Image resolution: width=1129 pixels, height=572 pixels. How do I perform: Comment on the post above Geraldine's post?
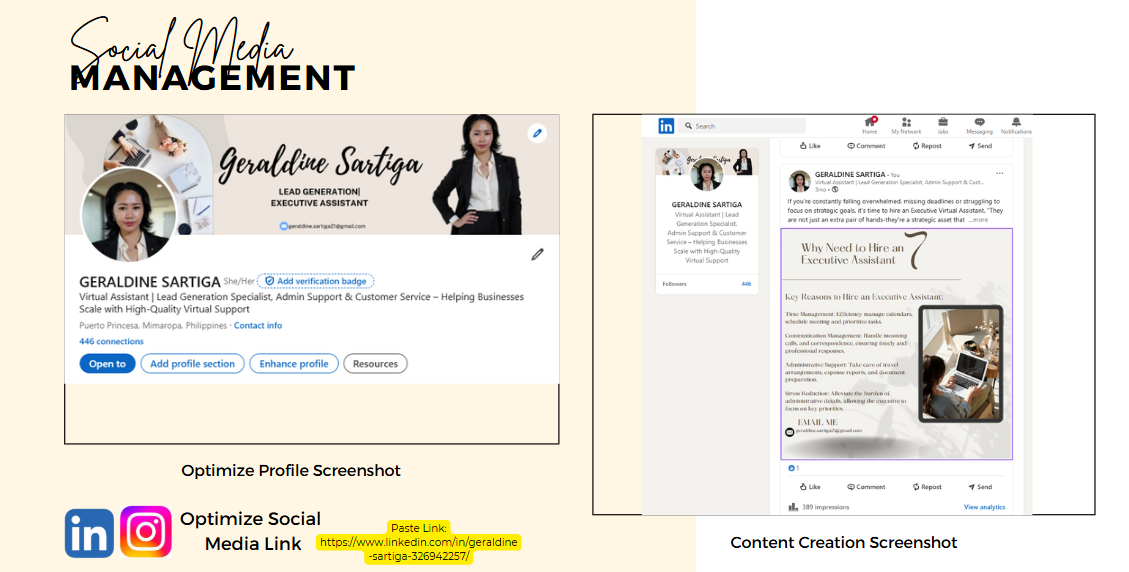[x=866, y=146]
